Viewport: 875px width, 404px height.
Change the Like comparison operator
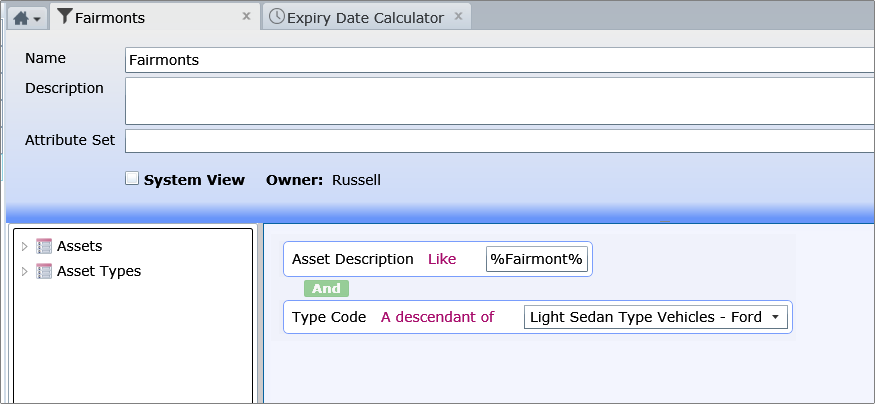tap(442, 259)
